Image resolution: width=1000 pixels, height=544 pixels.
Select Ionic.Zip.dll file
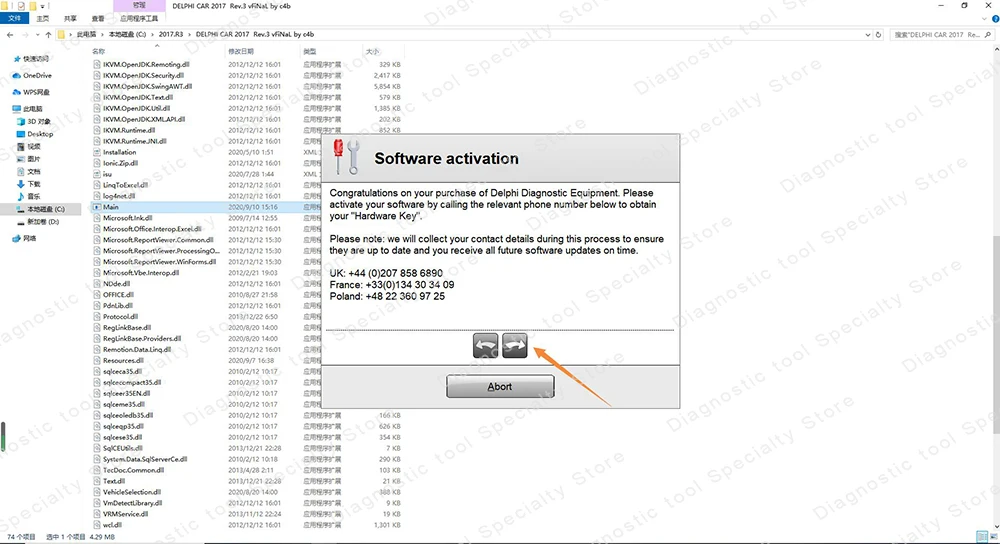[x=121, y=163]
